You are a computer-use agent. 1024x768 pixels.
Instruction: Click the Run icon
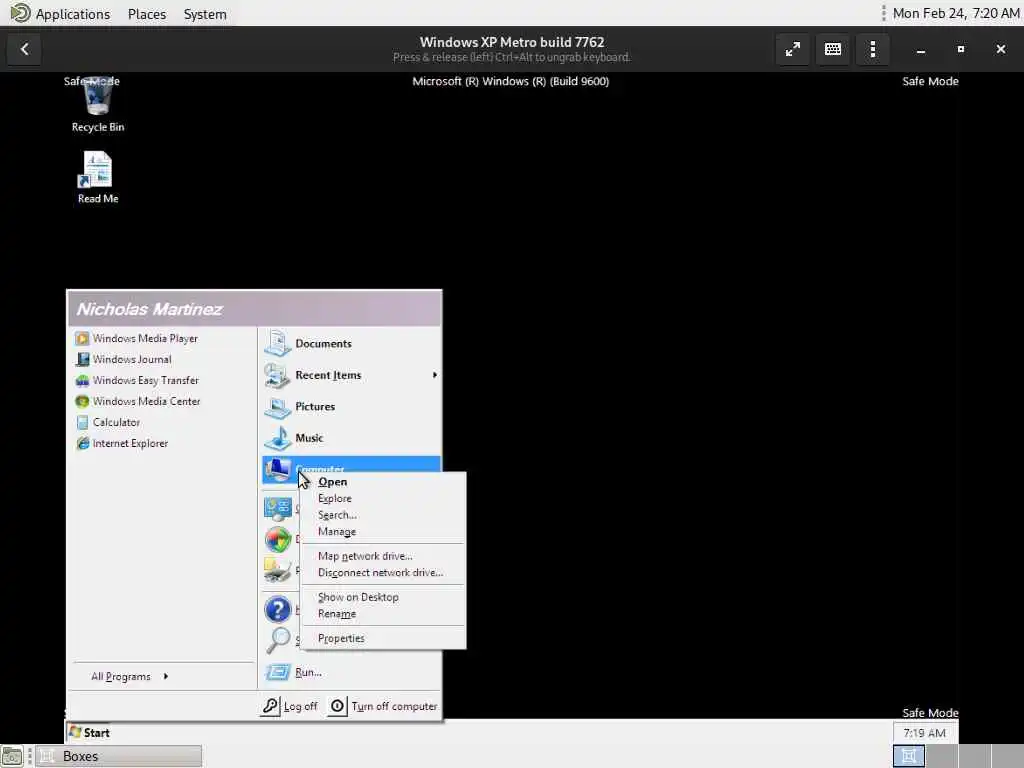click(278, 672)
